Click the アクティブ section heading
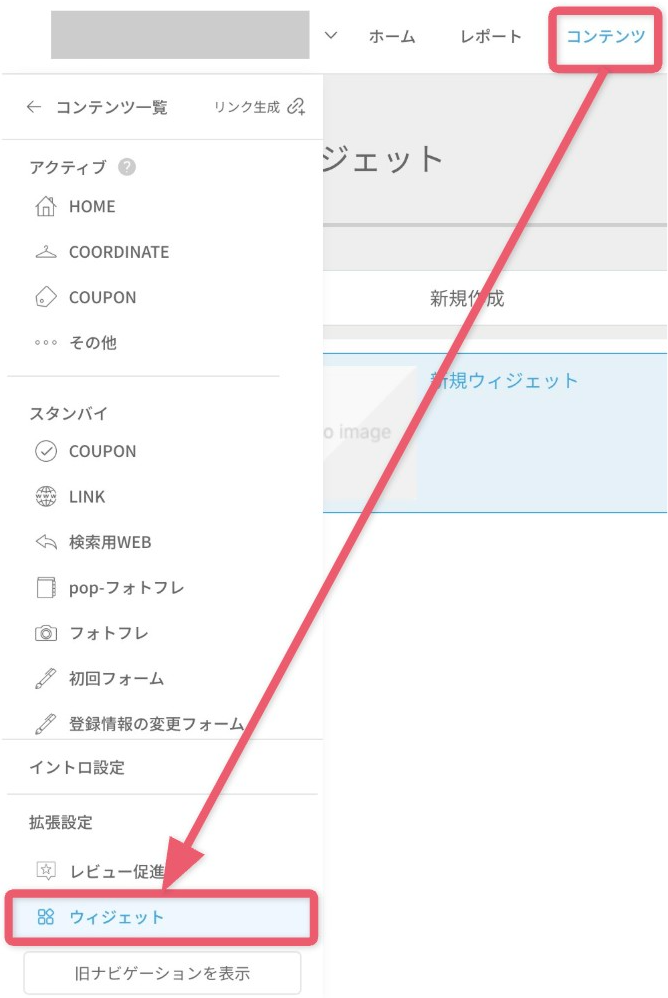Image resolution: width=668 pixels, height=998 pixels. coord(67,167)
